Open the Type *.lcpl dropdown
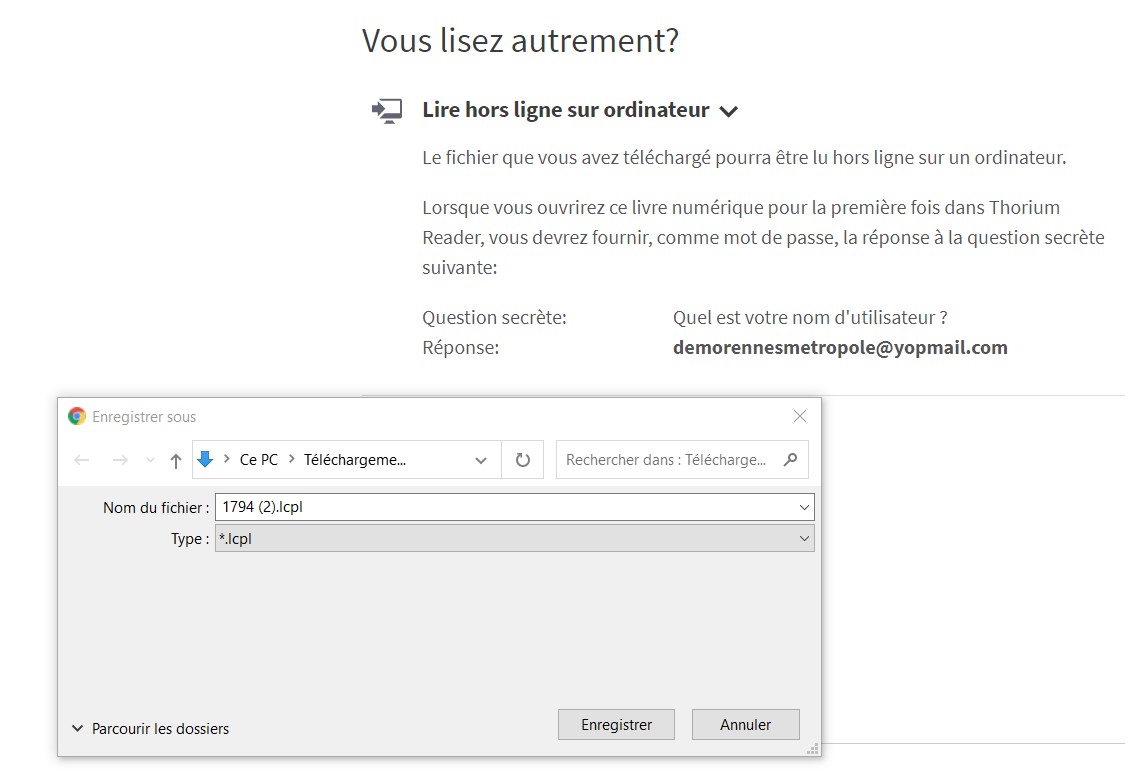This screenshot has height=777, width=1137. click(x=804, y=539)
